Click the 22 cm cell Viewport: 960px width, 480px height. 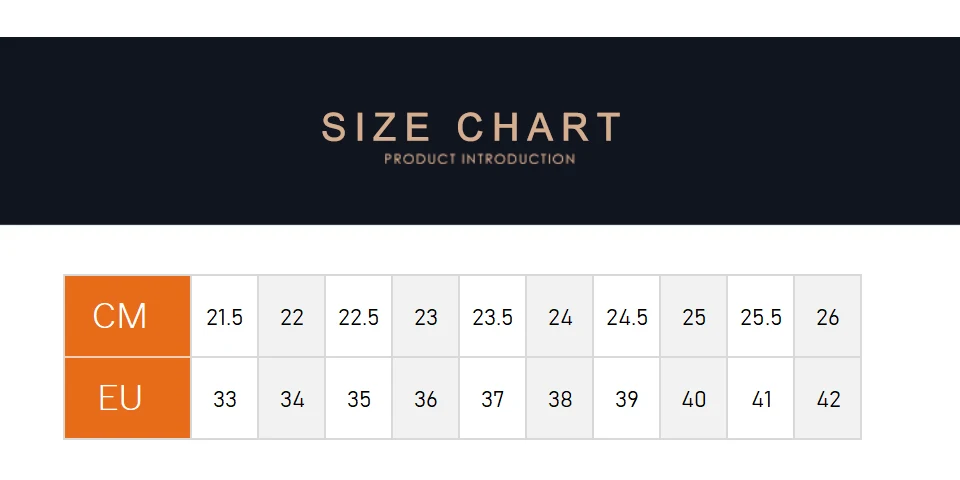coord(292,317)
